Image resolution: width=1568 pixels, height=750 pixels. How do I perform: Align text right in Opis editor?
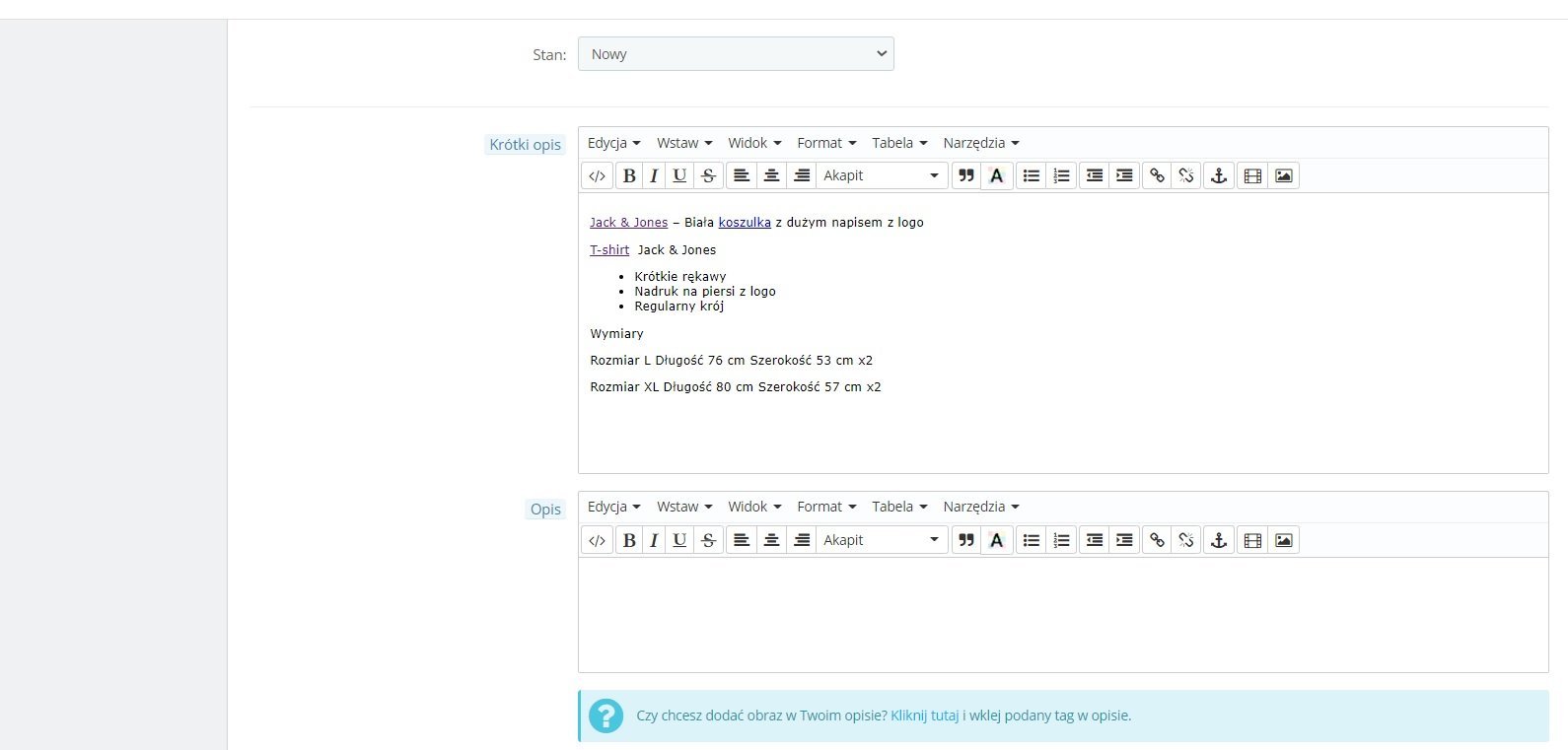[x=802, y=540]
